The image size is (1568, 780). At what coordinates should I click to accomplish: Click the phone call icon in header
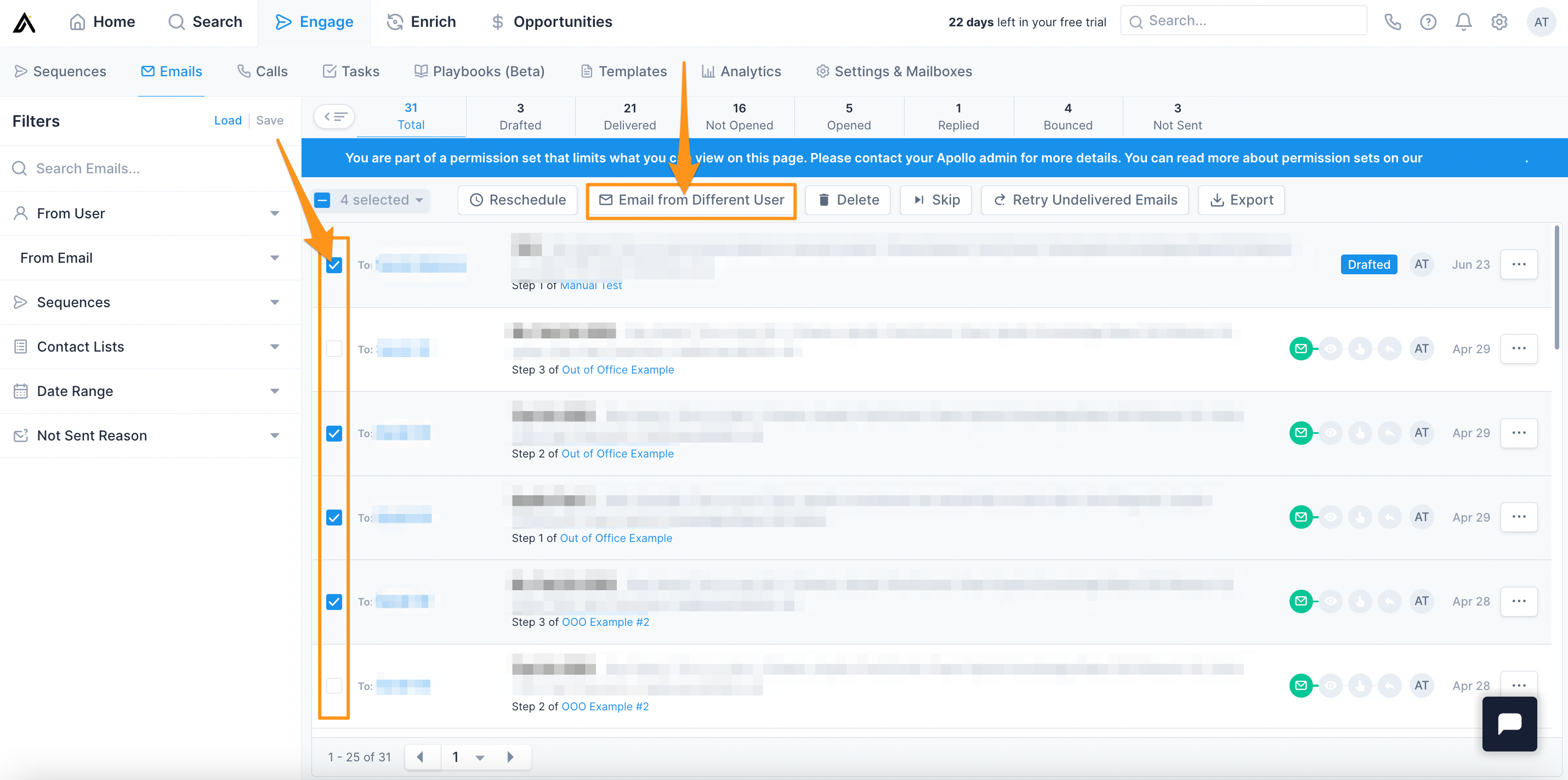point(1393,22)
